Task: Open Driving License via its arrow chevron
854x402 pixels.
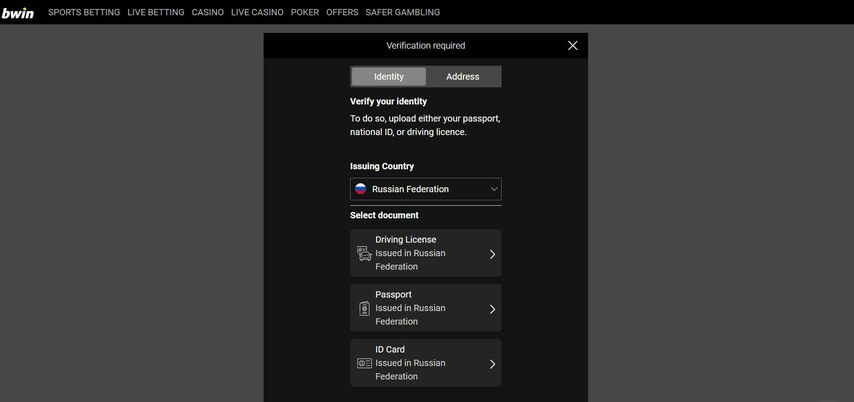Action: [492, 254]
